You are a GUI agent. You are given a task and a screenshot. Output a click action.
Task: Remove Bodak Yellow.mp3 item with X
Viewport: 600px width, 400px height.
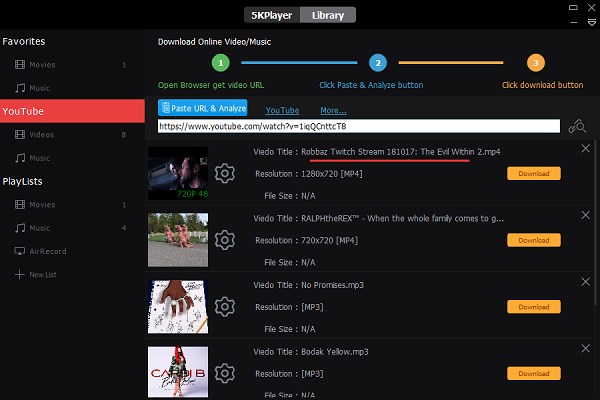pyautogui.click(x=585, y=348)
